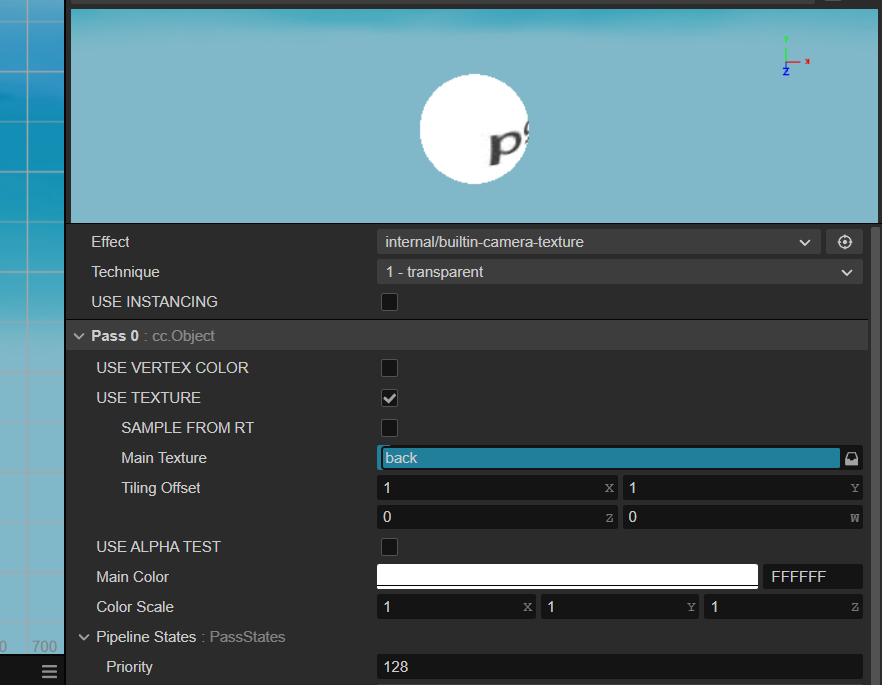Enable USE VERTEX COLOR checkbox
Image resolution: width=882 pixels, height=685 pixels.
[389, 368]
